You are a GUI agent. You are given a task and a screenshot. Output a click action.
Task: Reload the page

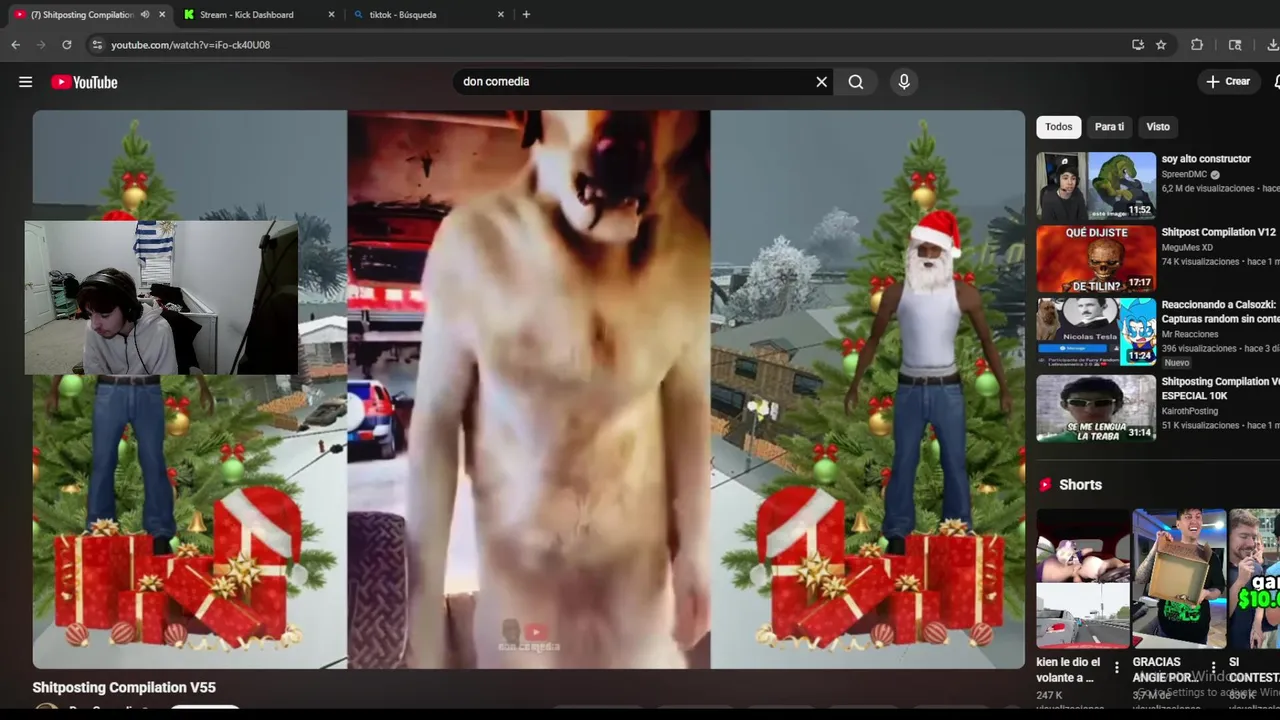67,45
